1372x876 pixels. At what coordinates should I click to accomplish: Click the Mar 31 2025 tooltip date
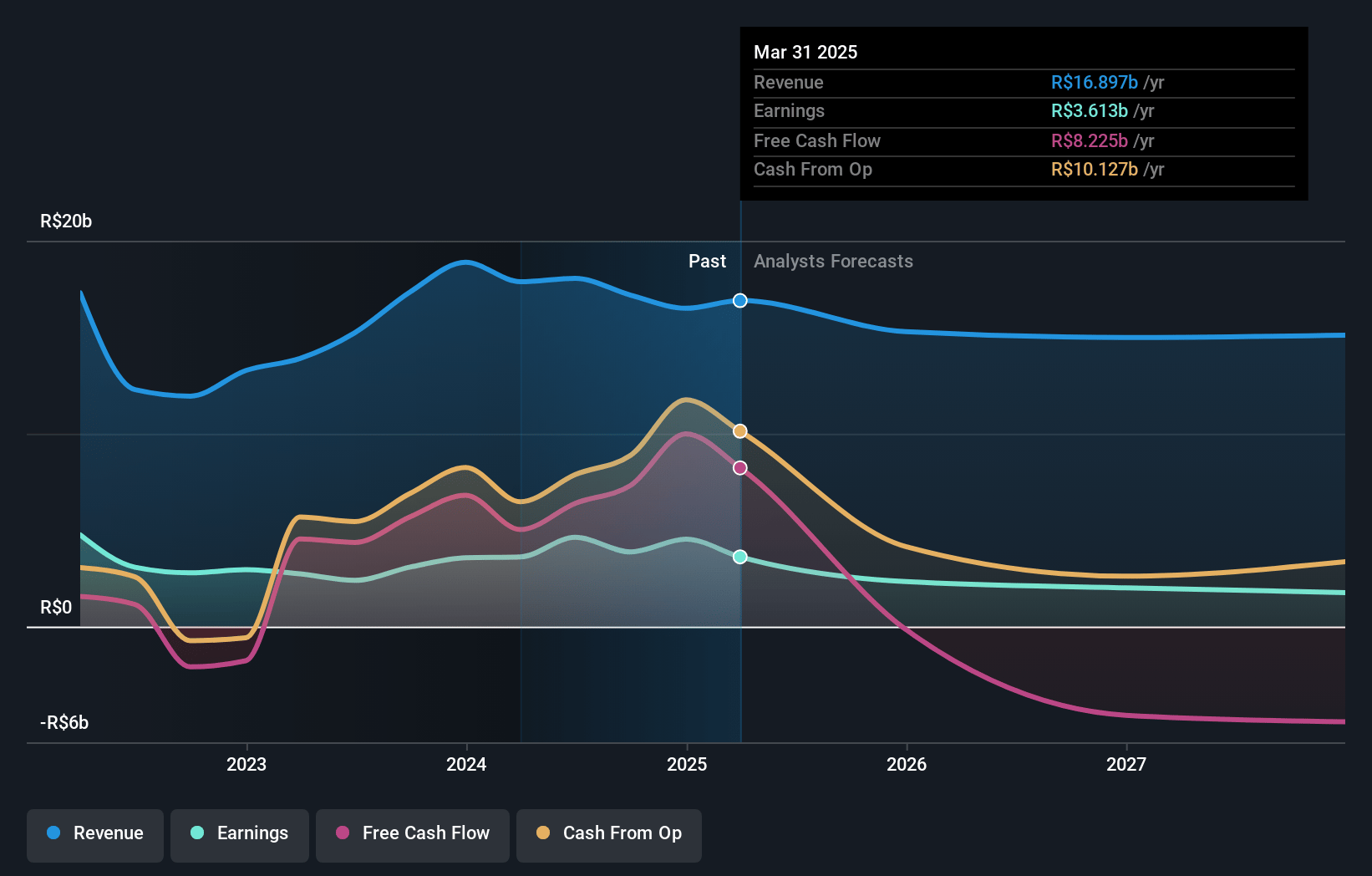(805, 52)
